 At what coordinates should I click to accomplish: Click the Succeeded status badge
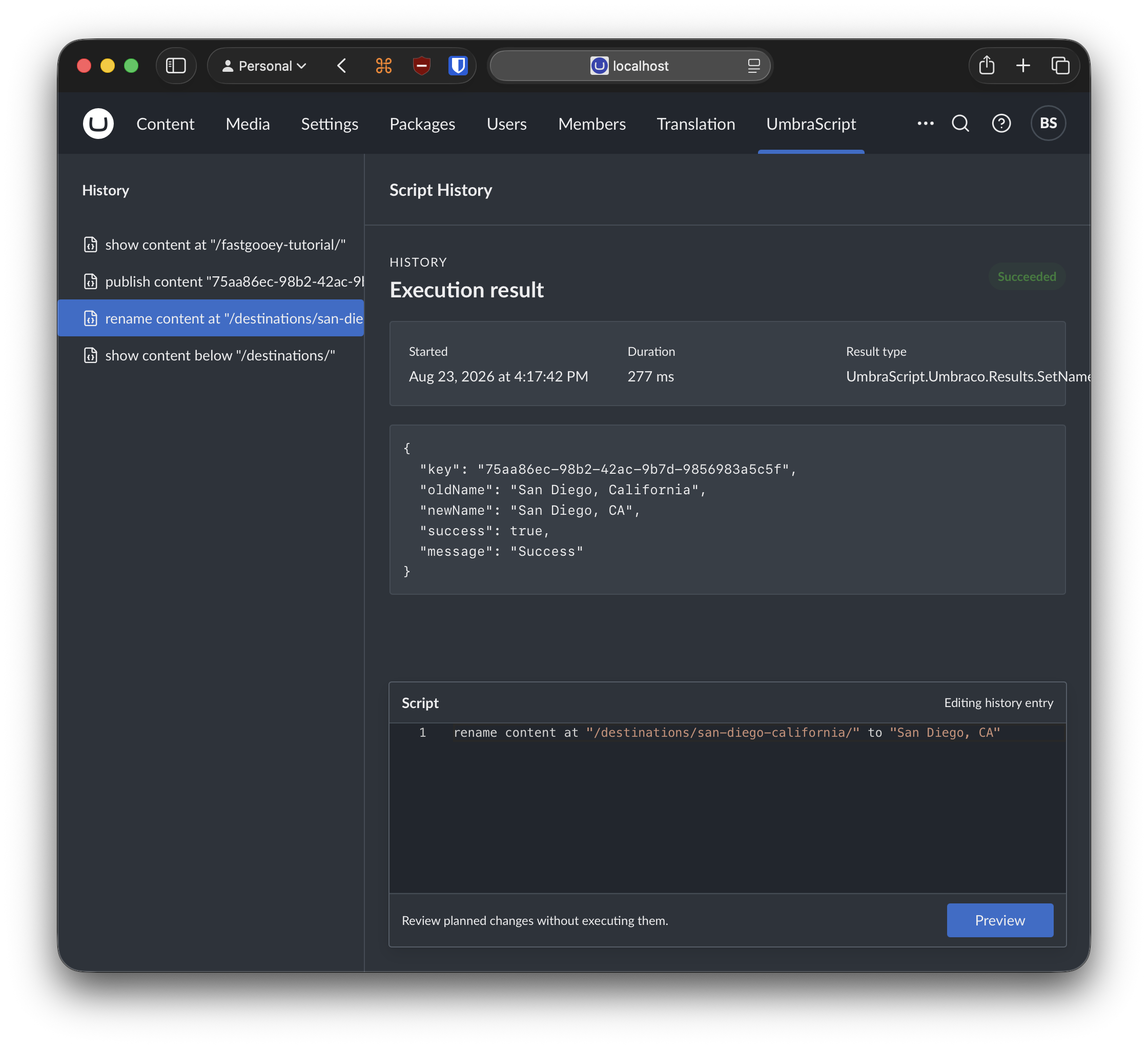click(1027, 277)
